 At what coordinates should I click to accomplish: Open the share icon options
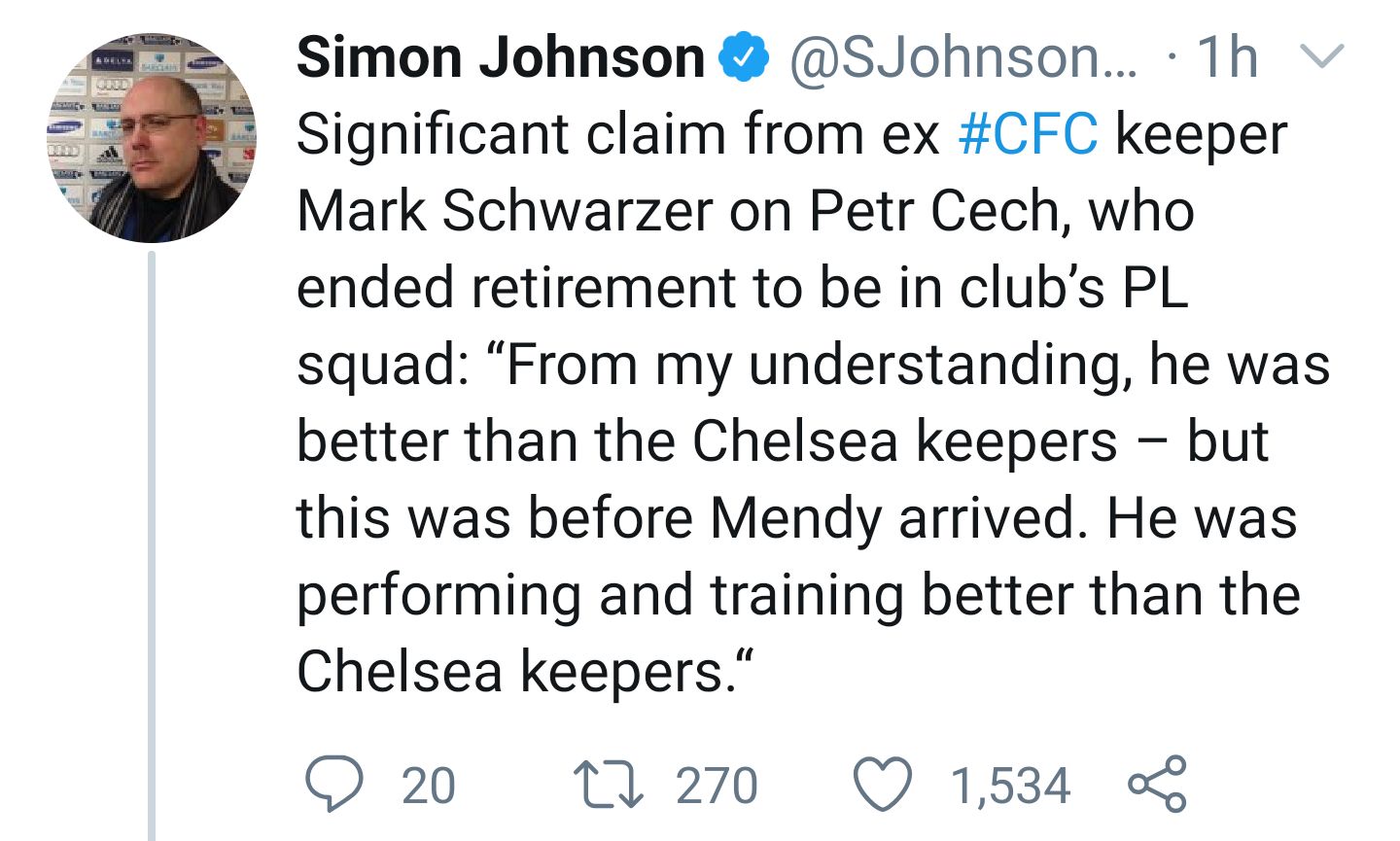pos(1157,783)
